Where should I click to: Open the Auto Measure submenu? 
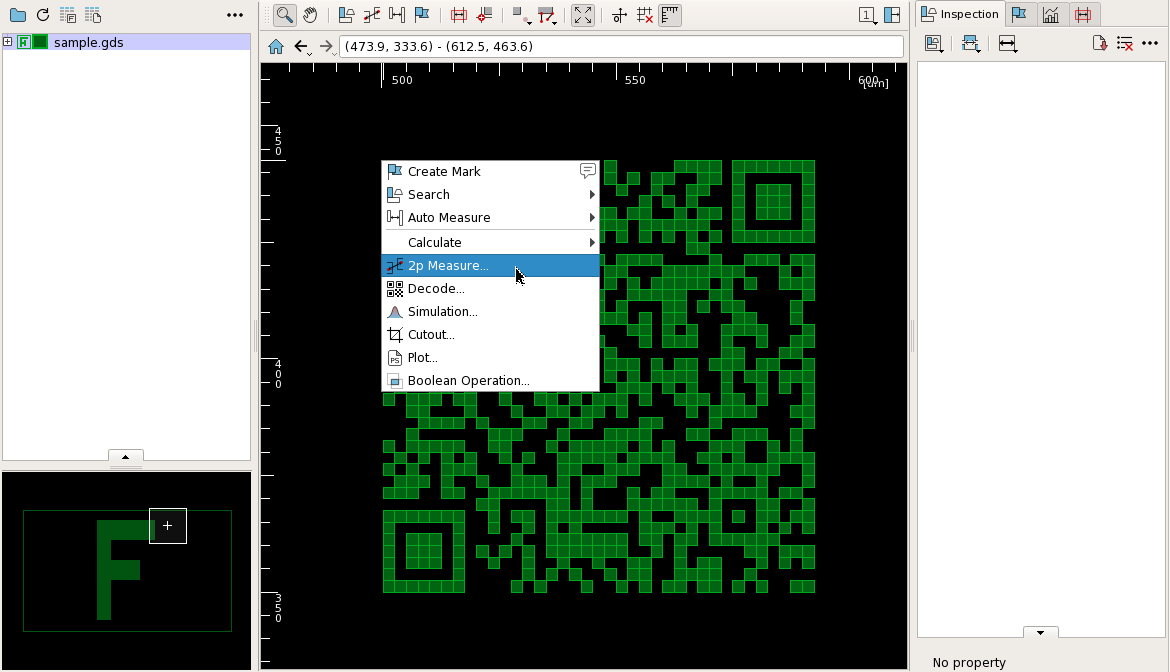click(491, 218)
